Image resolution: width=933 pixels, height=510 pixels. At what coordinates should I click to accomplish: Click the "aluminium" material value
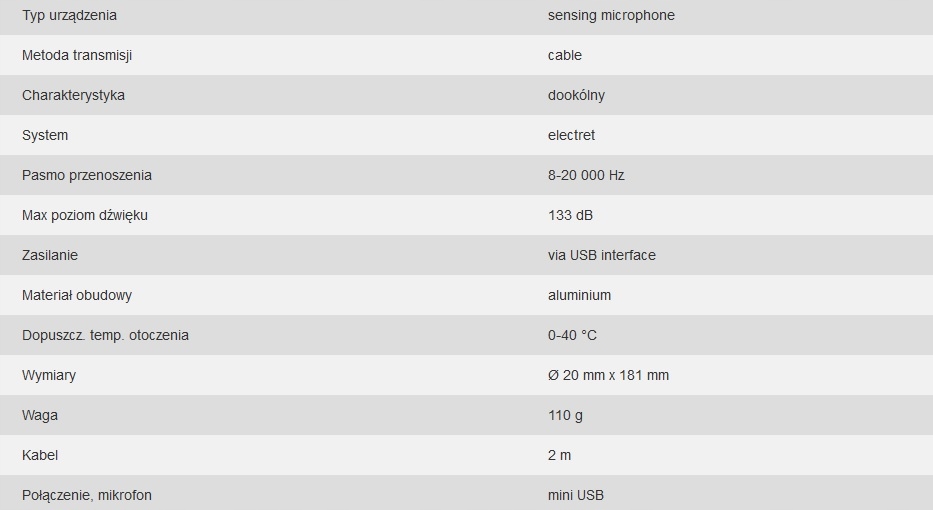tap(579, 295)
